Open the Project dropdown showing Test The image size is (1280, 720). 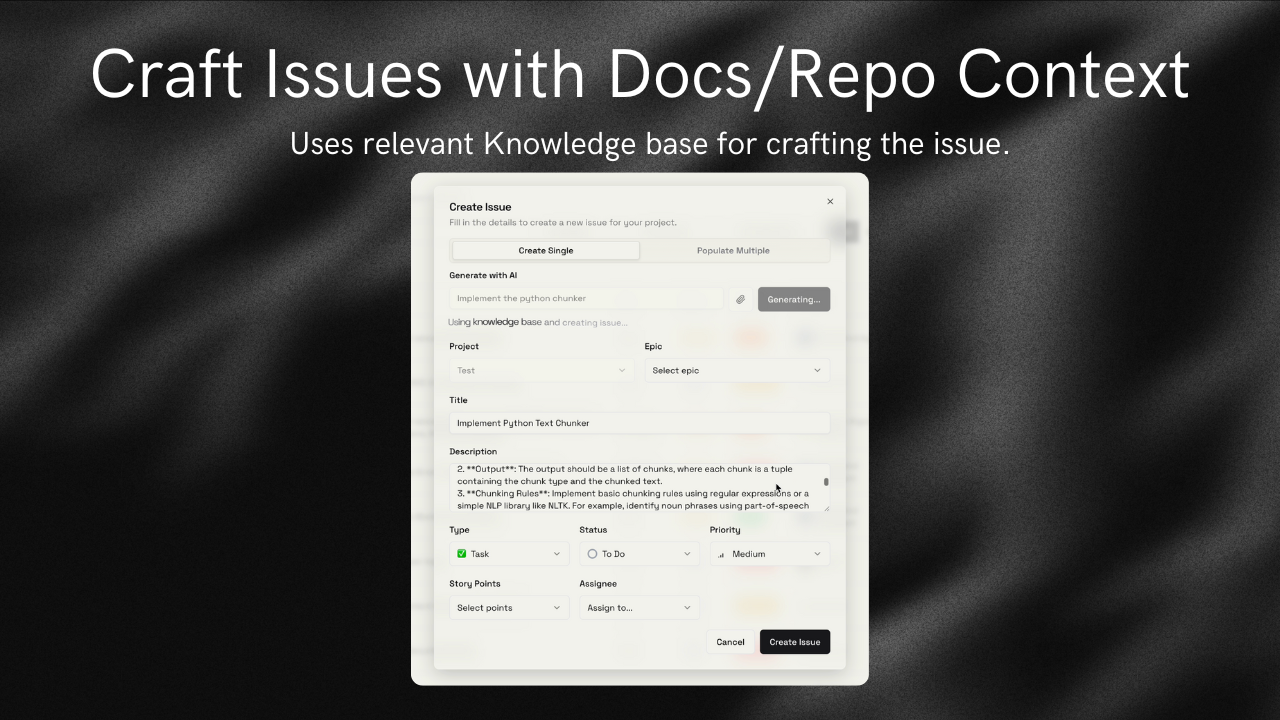(x=541, y=370)
